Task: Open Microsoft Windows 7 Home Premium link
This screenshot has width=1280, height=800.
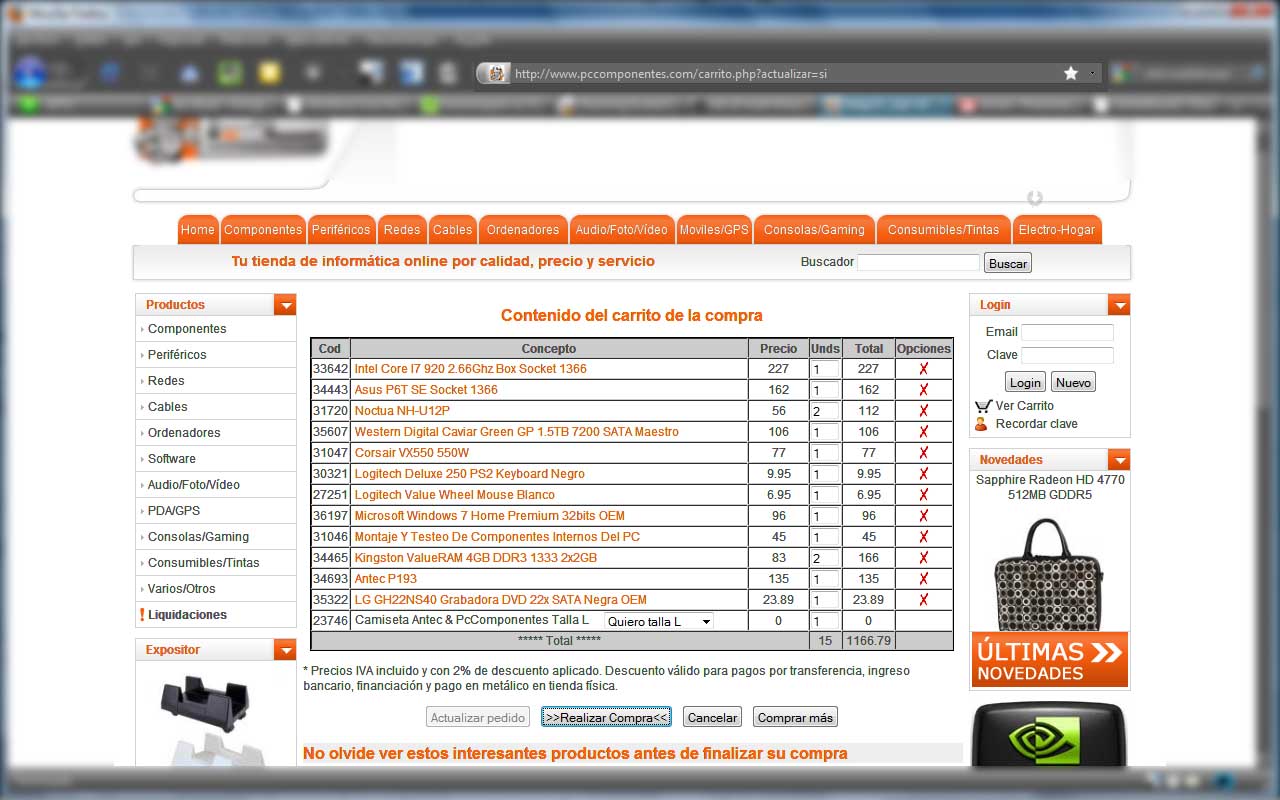Action: 490,516
